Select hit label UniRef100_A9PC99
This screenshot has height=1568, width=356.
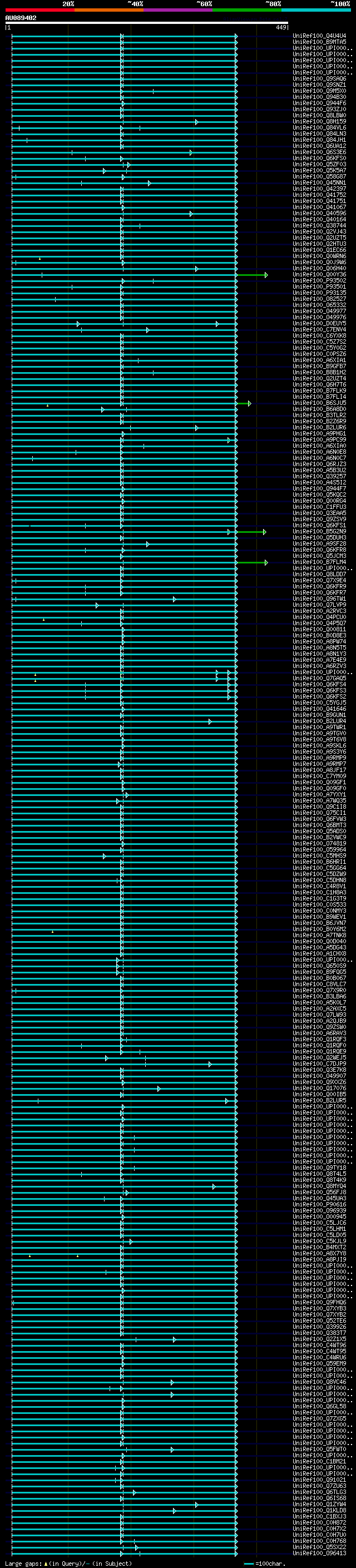[x=319, y=439]
